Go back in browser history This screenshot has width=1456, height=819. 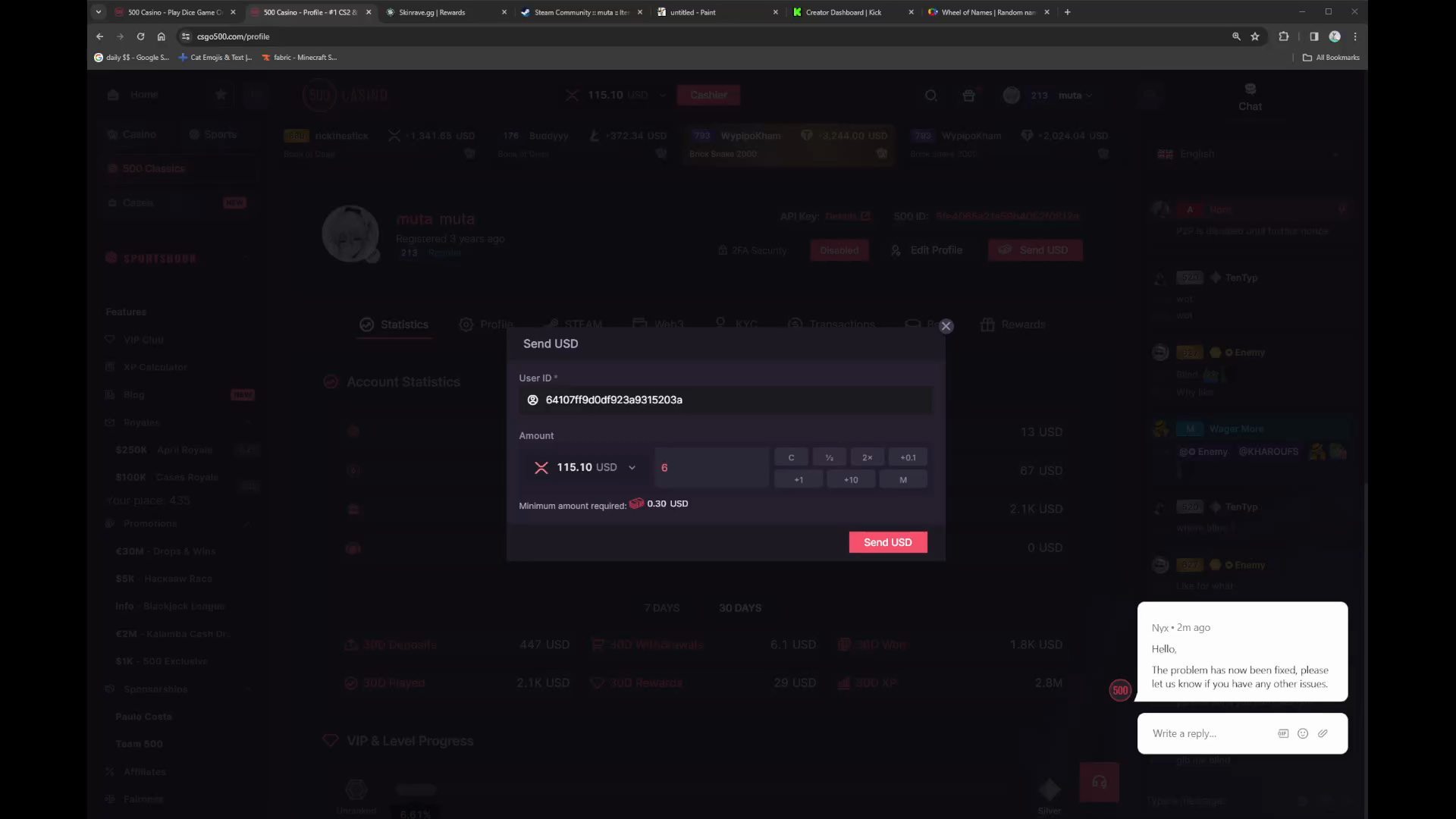[99, 36]
